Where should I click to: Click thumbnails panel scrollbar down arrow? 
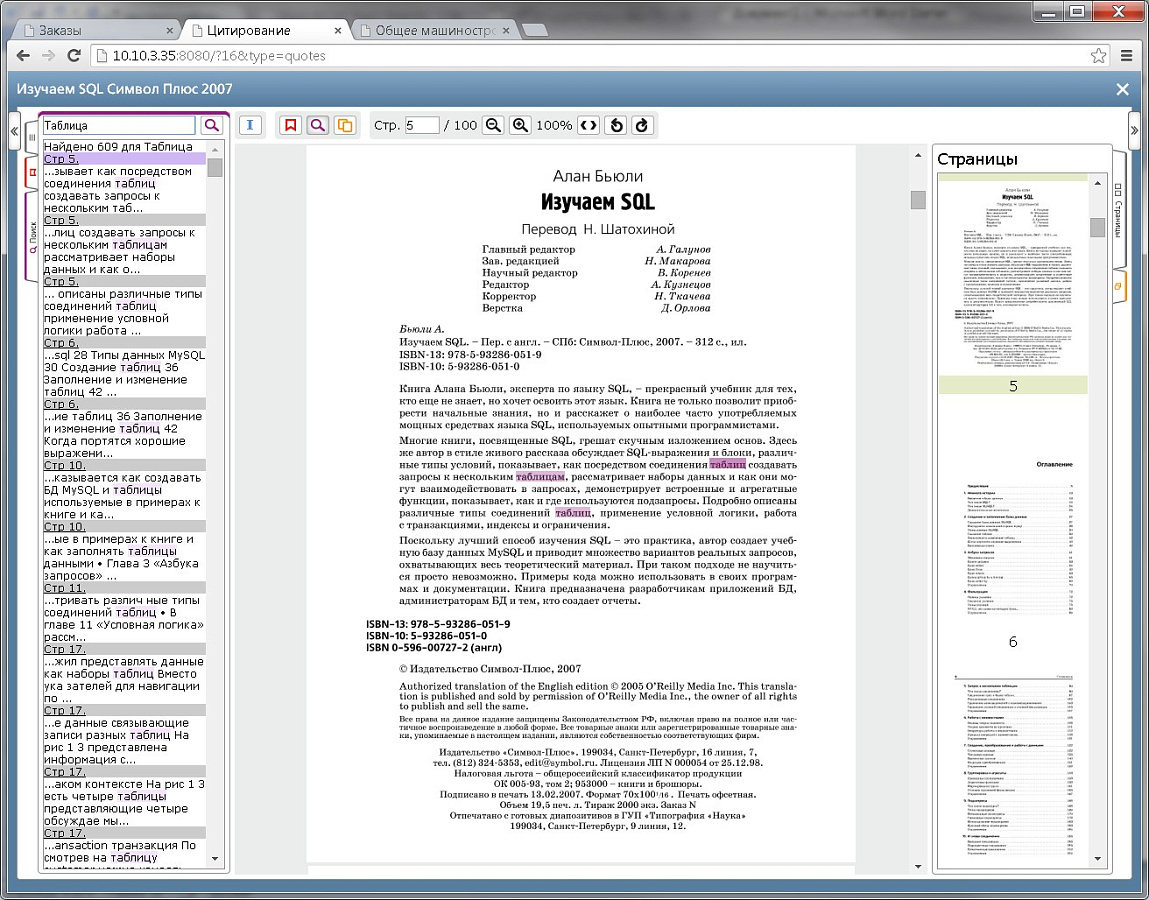(x=1098, y=858)
